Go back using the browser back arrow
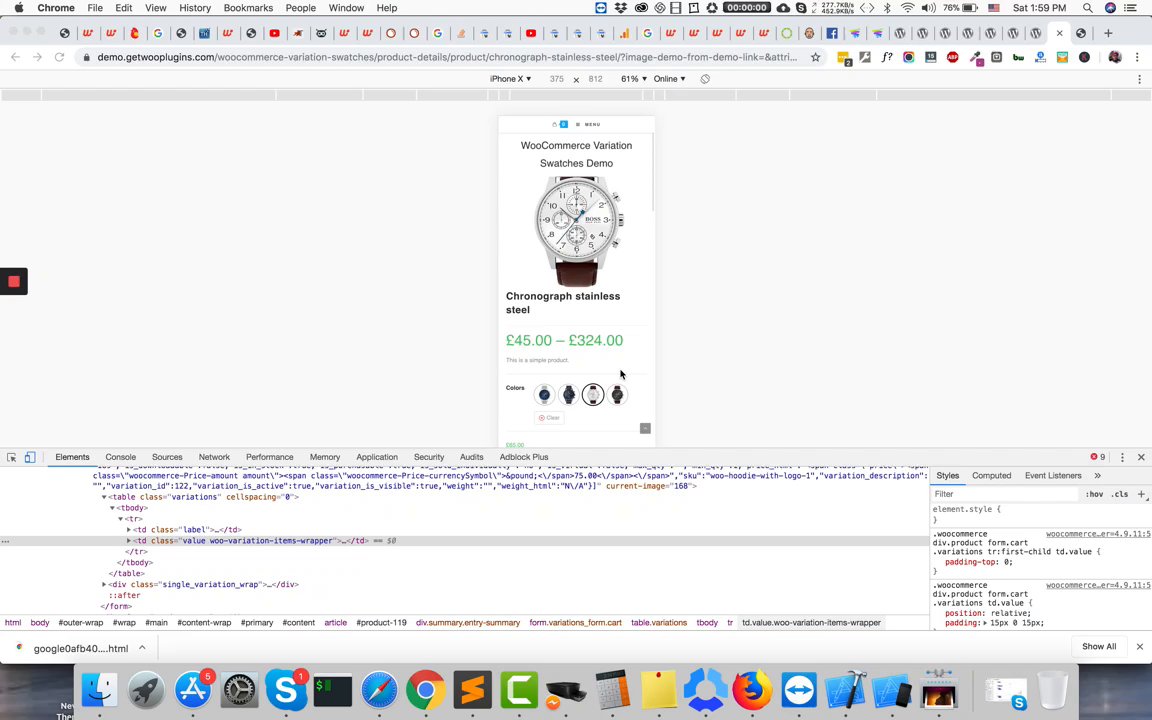Viewport: 1152px width, 720px height. pyautogui.click(x=15, y=57)
